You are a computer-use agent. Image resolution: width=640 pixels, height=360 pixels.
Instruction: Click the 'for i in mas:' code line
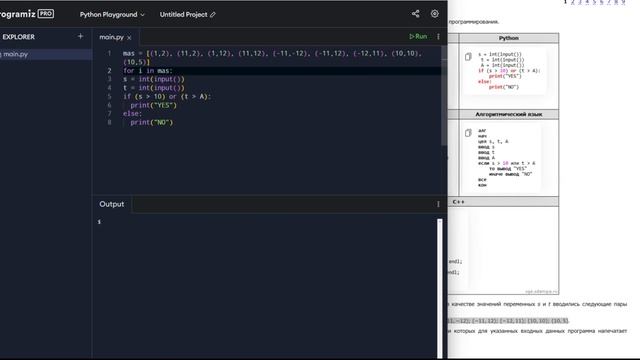tap(148, 71)
